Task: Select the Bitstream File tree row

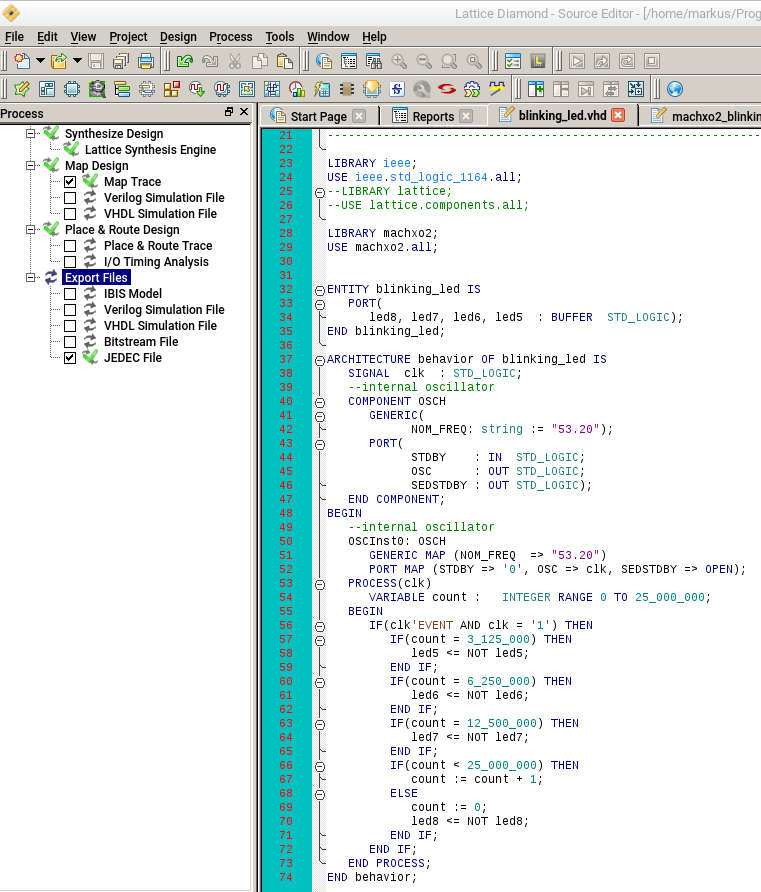Action: tap(140, 342)
